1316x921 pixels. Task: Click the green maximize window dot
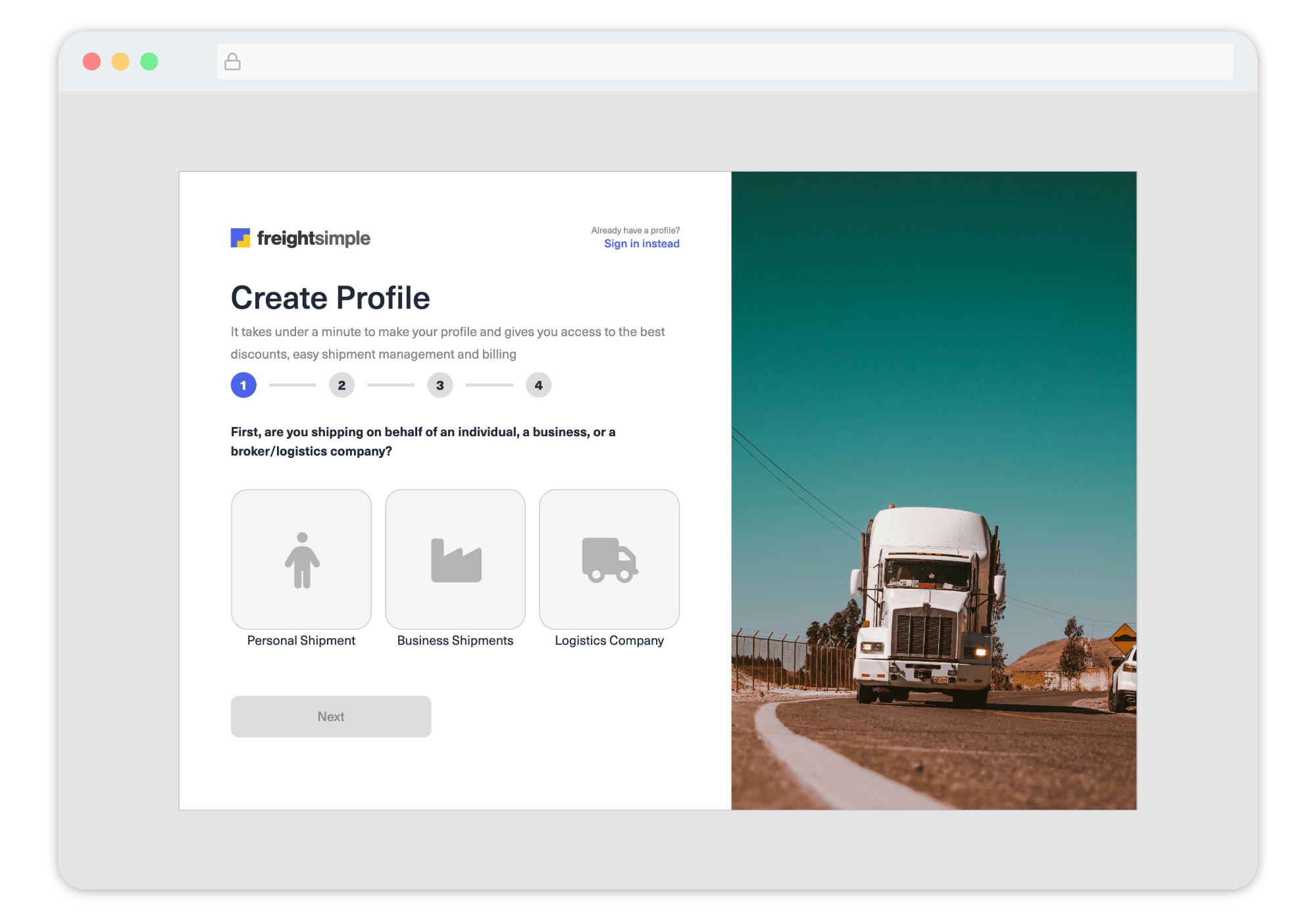(x=149, y=62)
